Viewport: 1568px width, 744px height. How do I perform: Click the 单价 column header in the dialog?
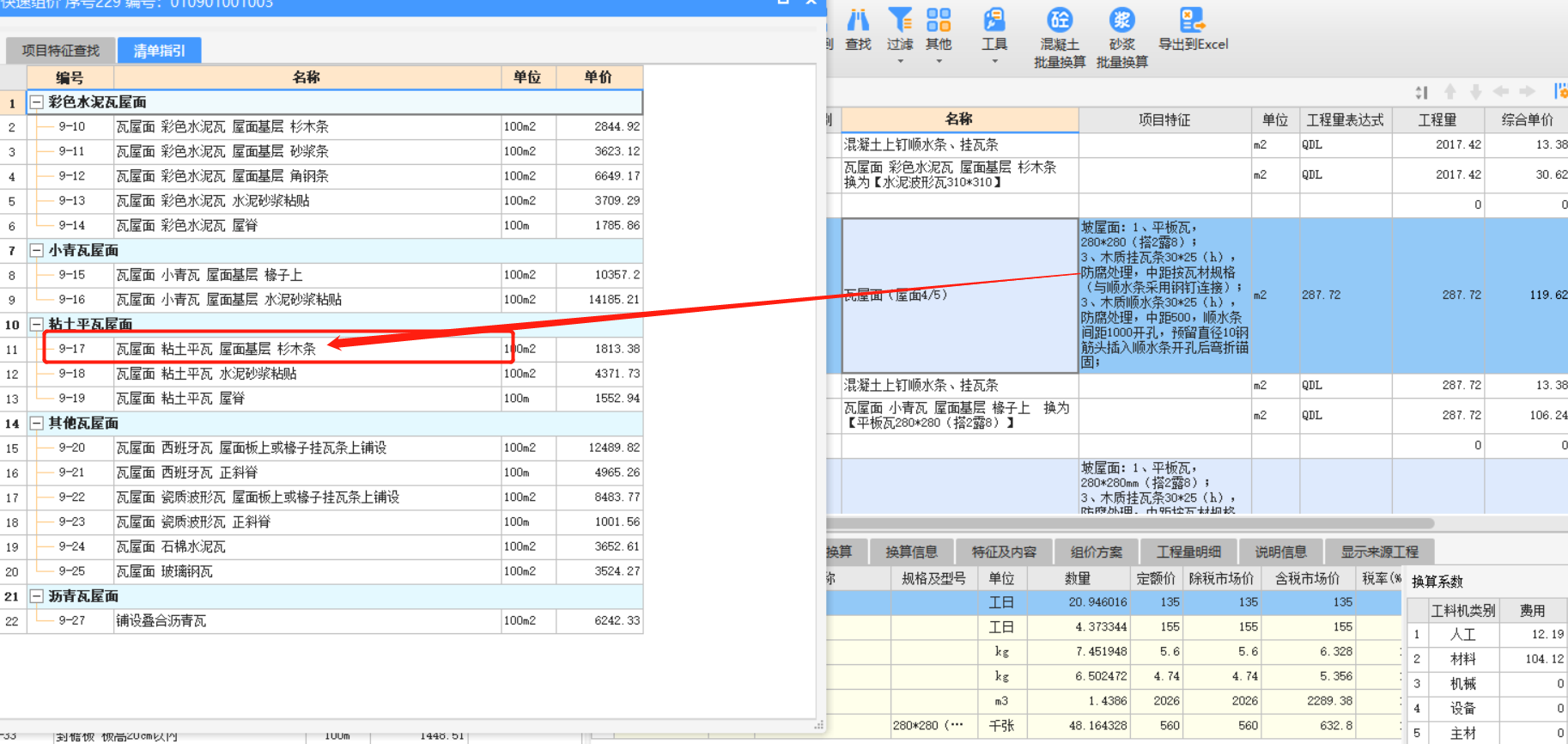(599, 77)
